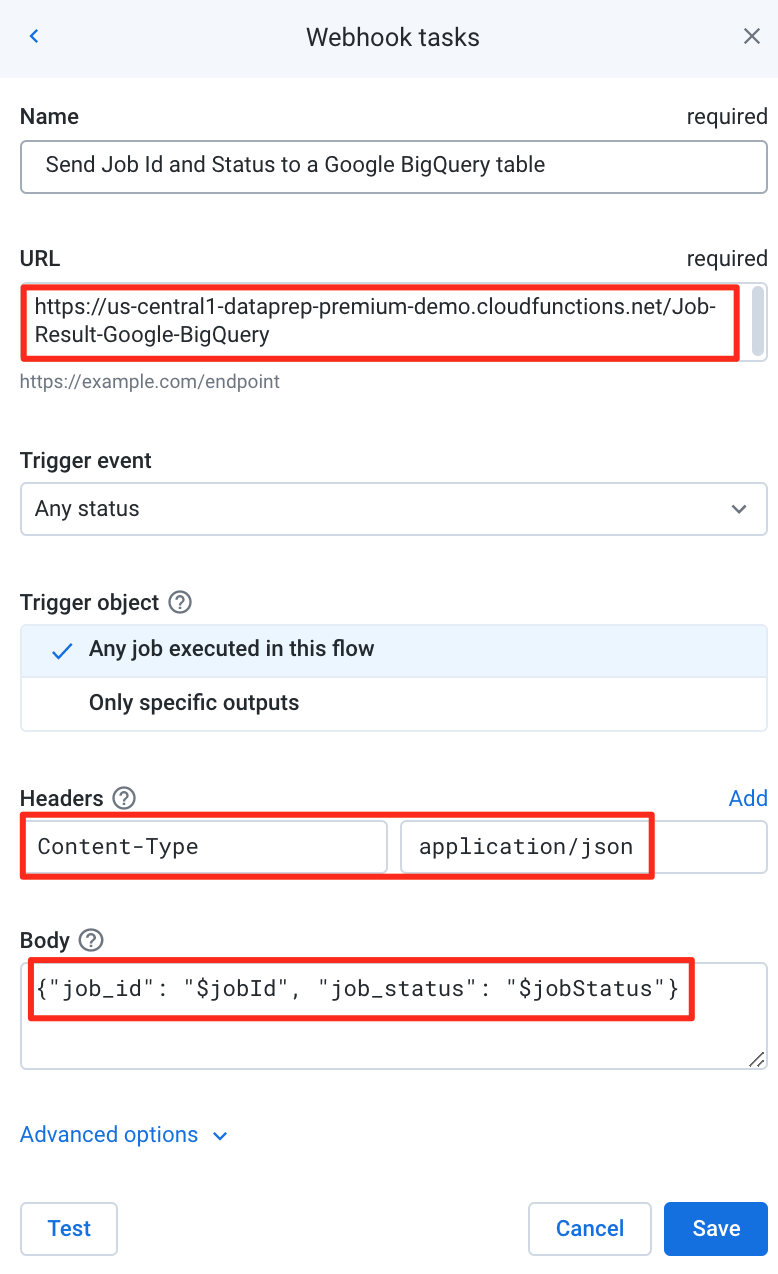Test the webhook
The width and height of the screenshot is (778, 1274).
69,1228
